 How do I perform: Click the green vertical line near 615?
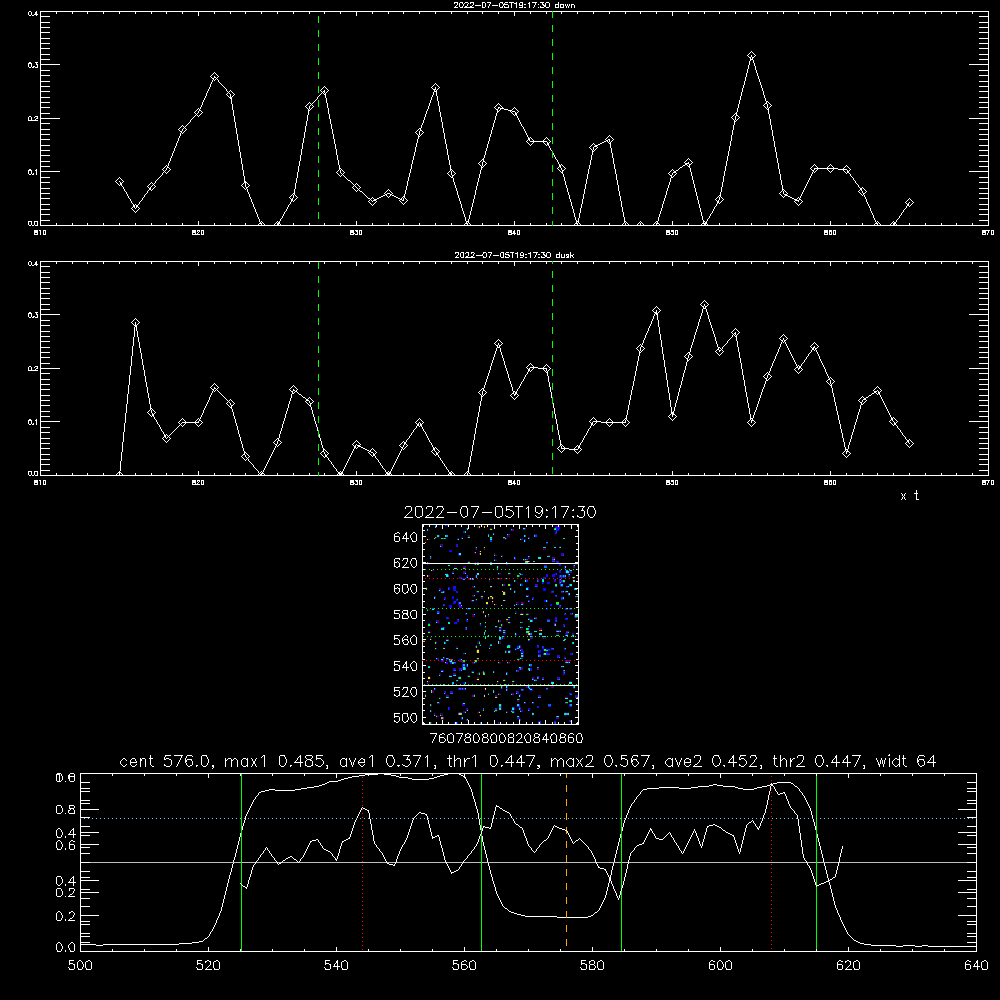(x=816, y=861)
